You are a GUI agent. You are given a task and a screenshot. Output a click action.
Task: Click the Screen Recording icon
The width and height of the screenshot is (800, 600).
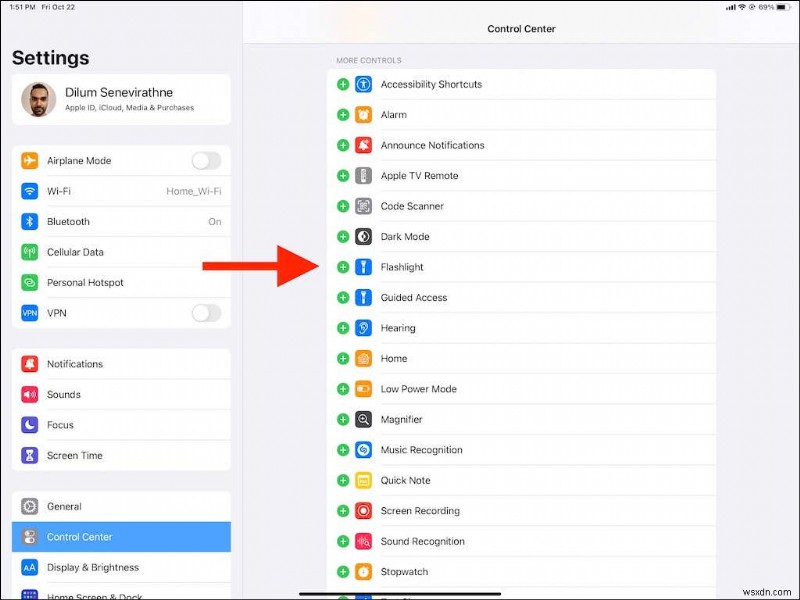[x=363, y=511]
